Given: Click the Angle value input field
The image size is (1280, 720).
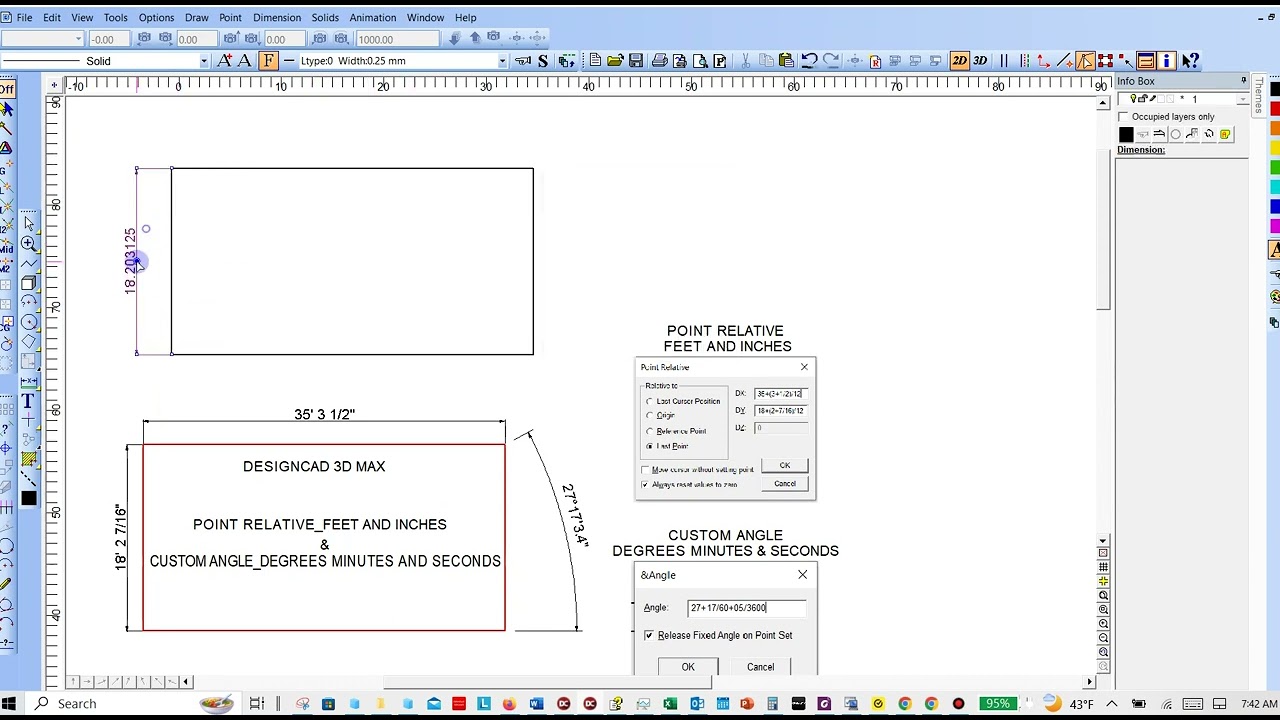Looking at the screenshot, I should 747,607.
